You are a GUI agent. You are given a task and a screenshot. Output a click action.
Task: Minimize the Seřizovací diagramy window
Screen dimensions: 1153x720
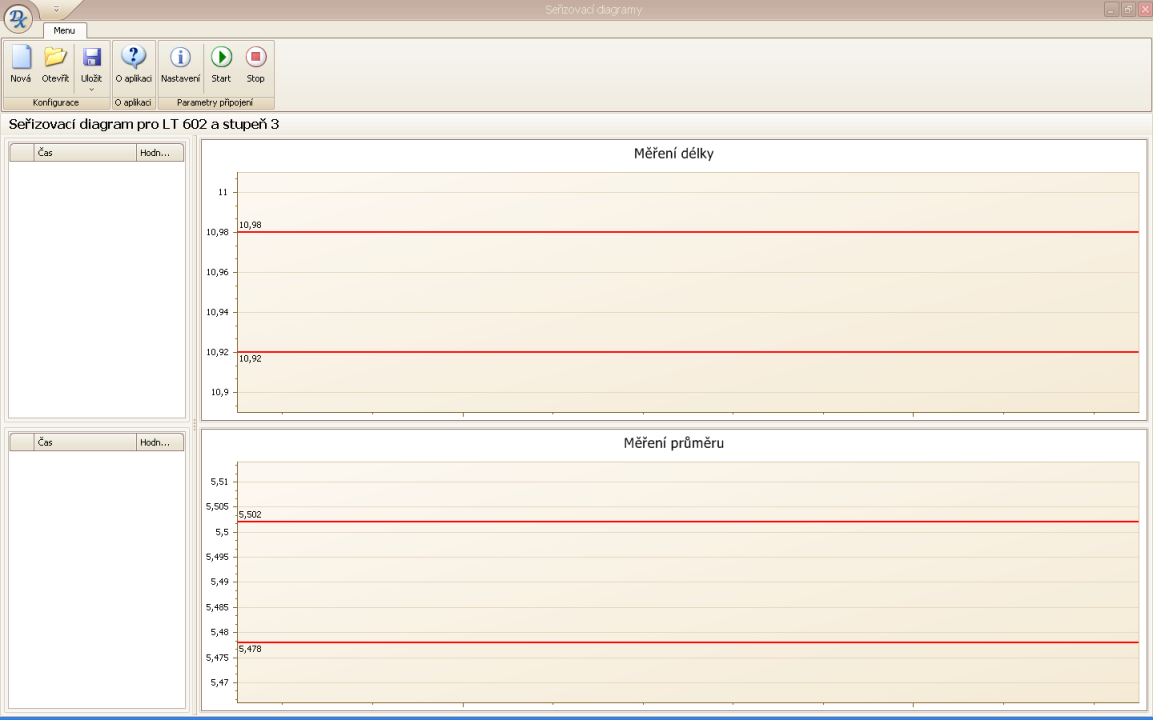[1111, 9]
